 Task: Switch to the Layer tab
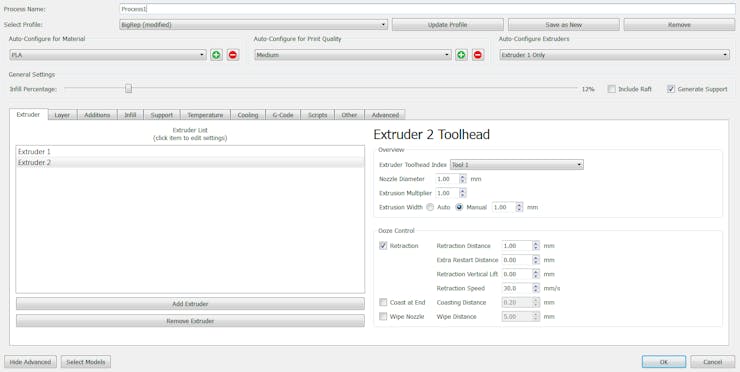point(62,115)
